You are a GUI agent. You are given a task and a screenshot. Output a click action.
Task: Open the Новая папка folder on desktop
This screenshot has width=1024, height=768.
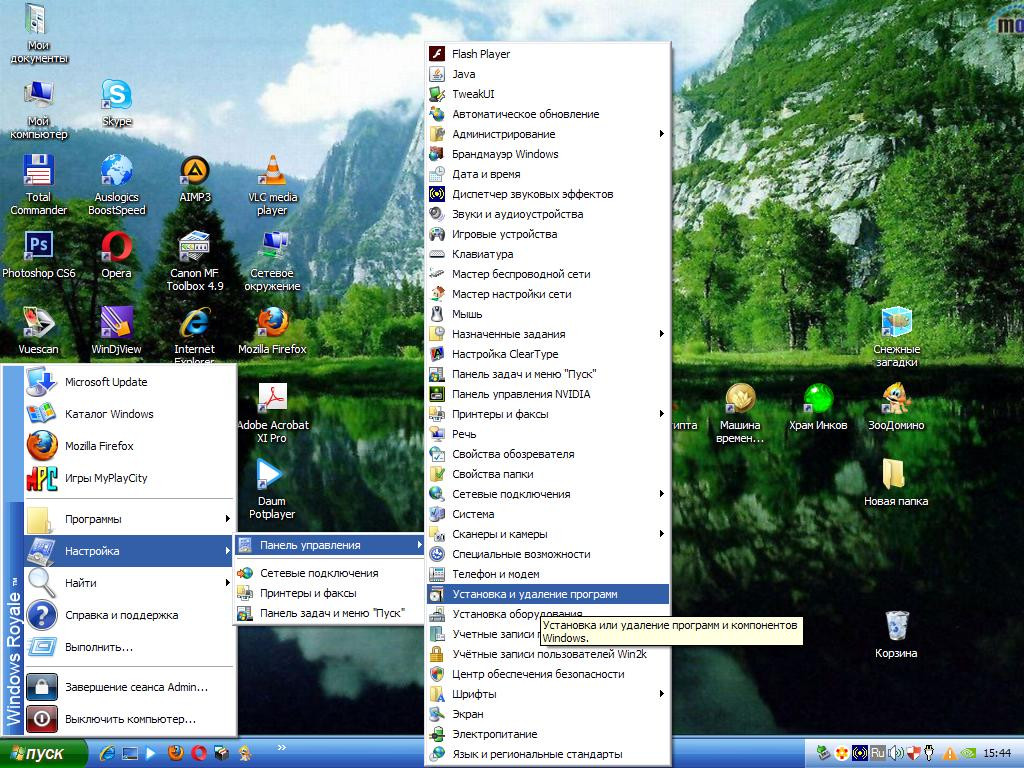click(896, 478)
